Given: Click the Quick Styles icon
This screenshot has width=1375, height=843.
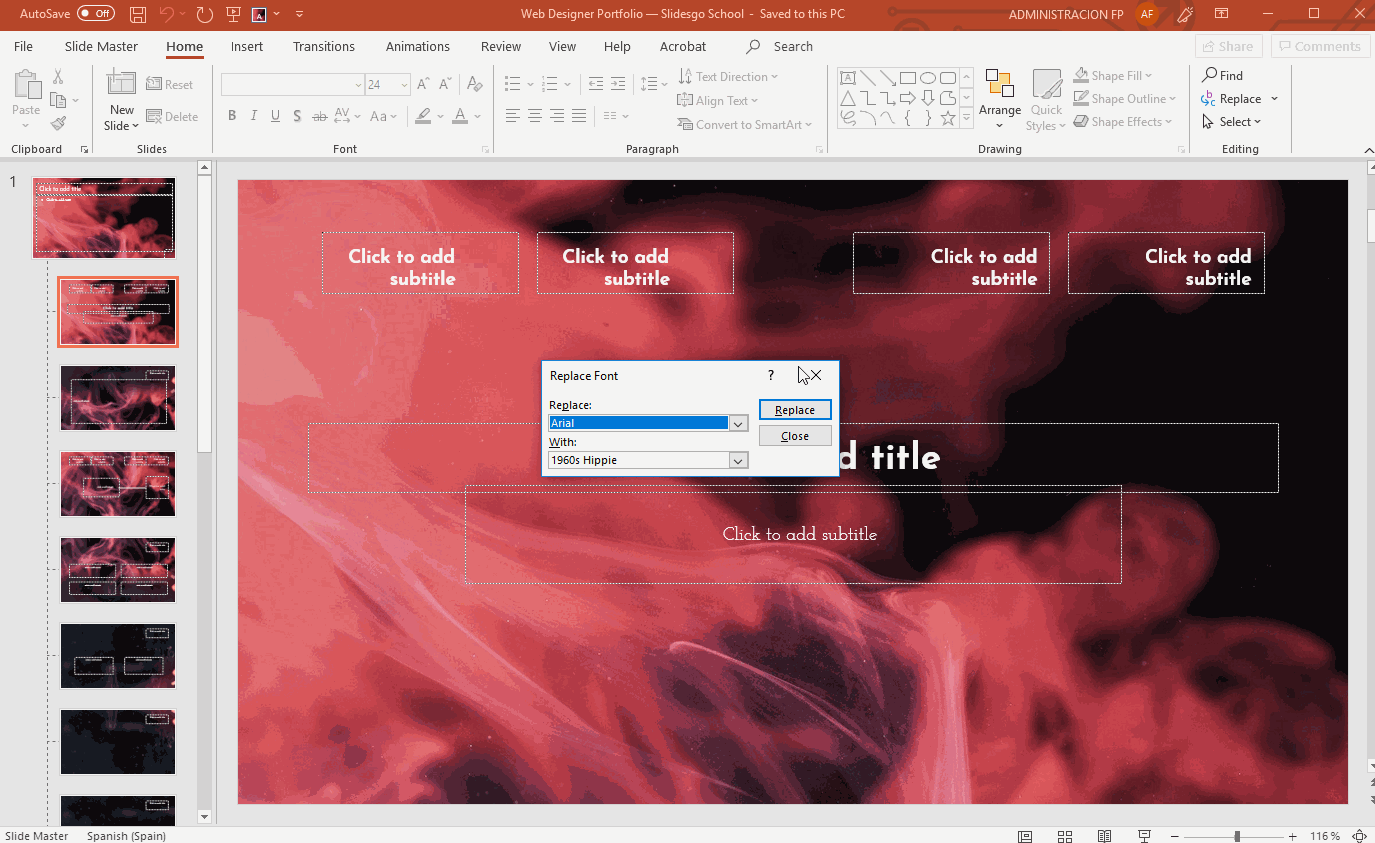Looking at the screenshot, I should [1046, 99].
